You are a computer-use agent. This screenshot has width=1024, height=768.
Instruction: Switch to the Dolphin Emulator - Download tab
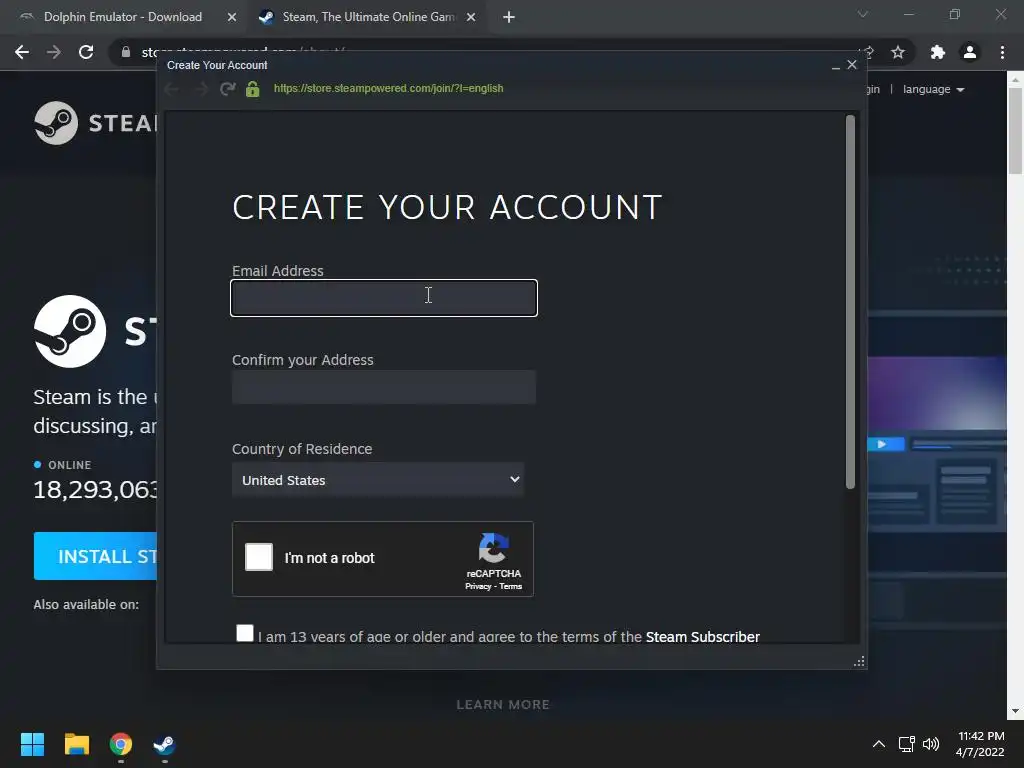(x=123, y=17)
